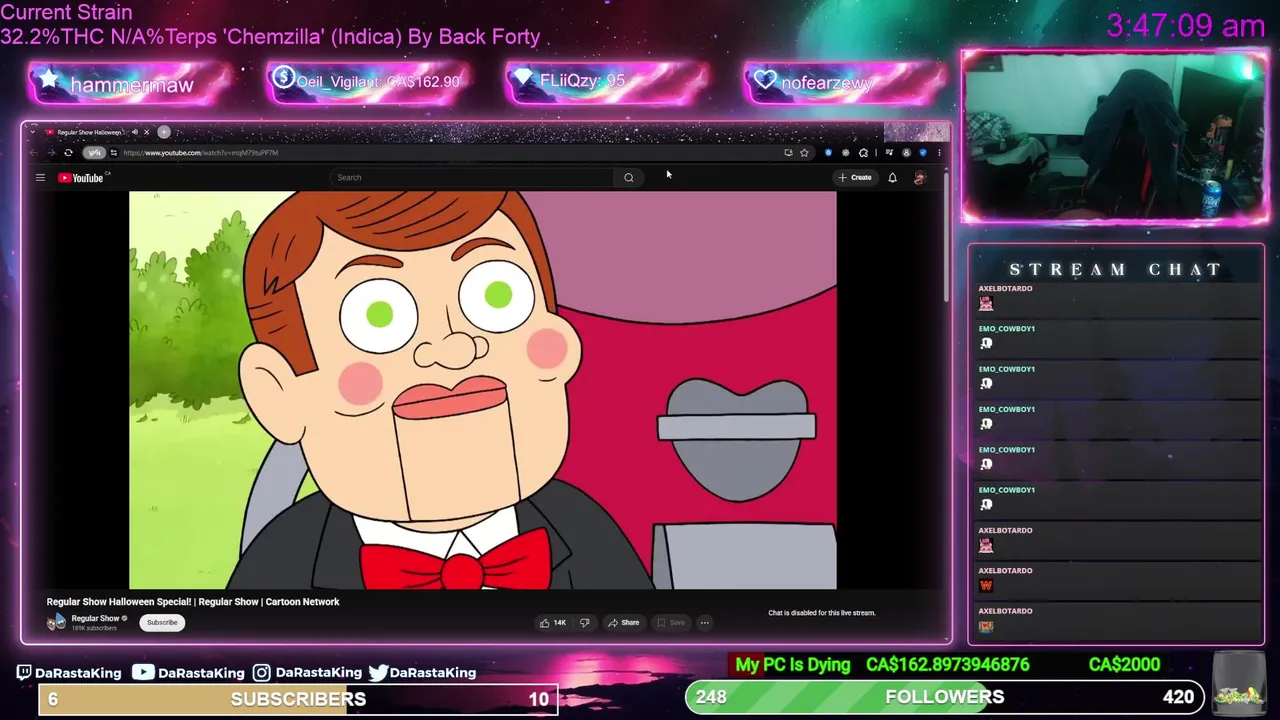Open YouTube notifications bell
This screenshot has width=1280, height=720.
point(892,178)
